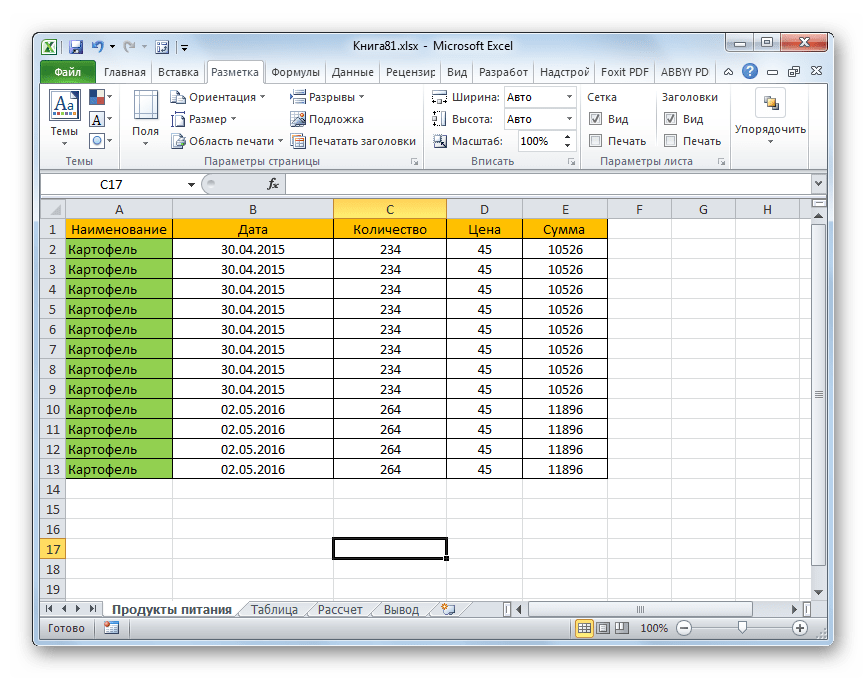Open Sheet Options (Параметры листа) dialog launcher
This screenshot has height=679, width=867.
click(x=721, y=161)
